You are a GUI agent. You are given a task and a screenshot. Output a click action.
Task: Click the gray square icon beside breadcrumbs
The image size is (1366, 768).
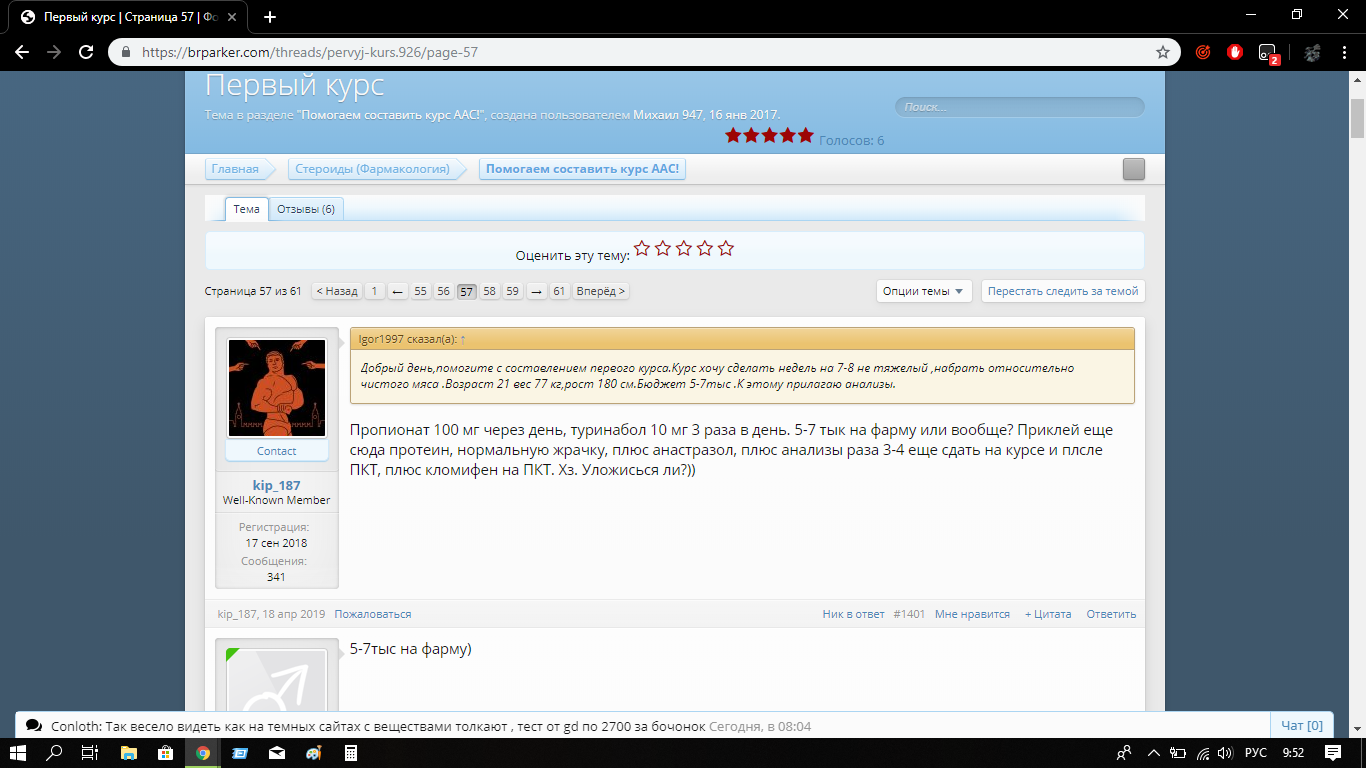(x=1133, y=169)
